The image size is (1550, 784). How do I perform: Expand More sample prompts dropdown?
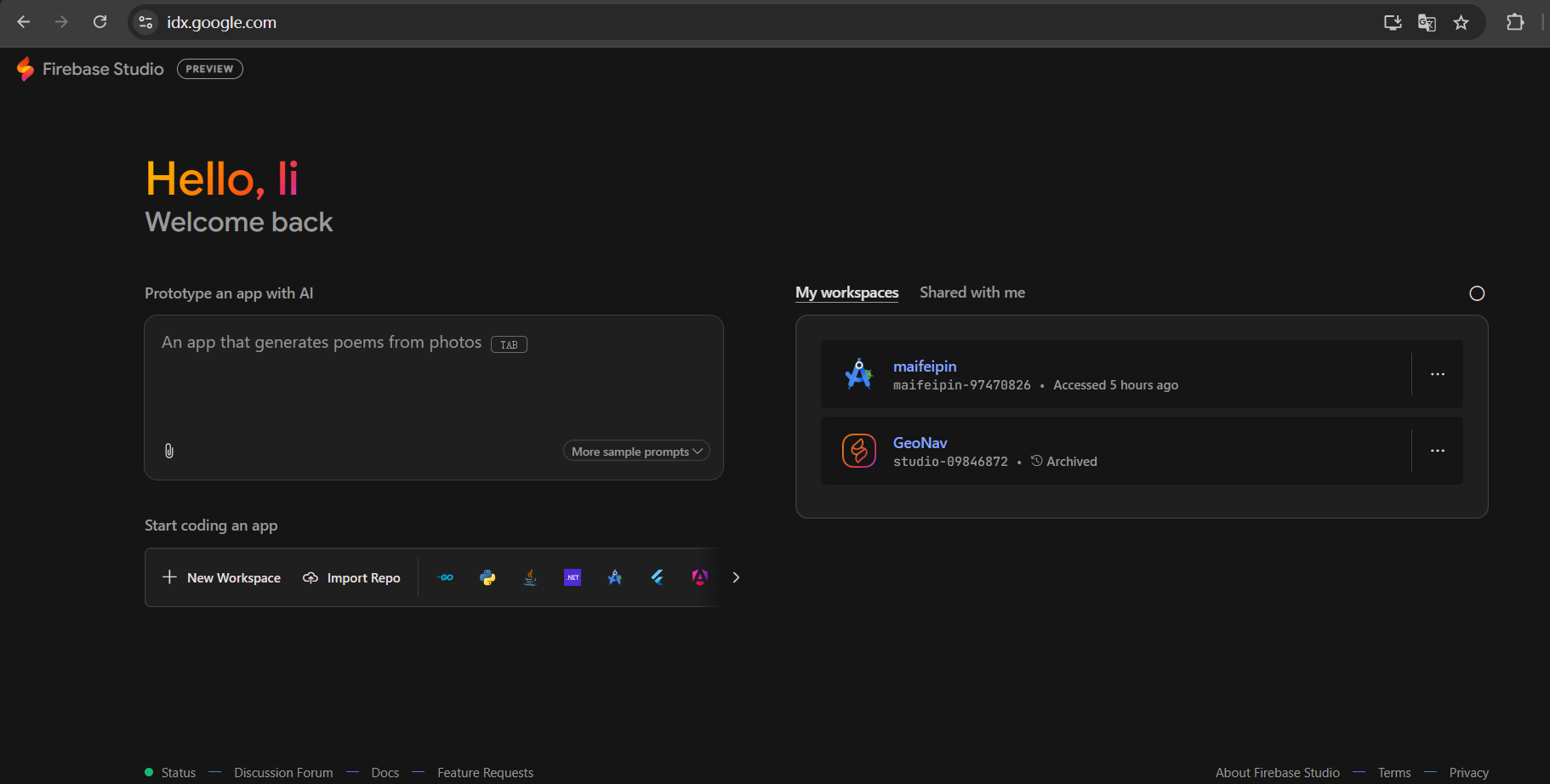pyautogui.click(x=636, y=452)
